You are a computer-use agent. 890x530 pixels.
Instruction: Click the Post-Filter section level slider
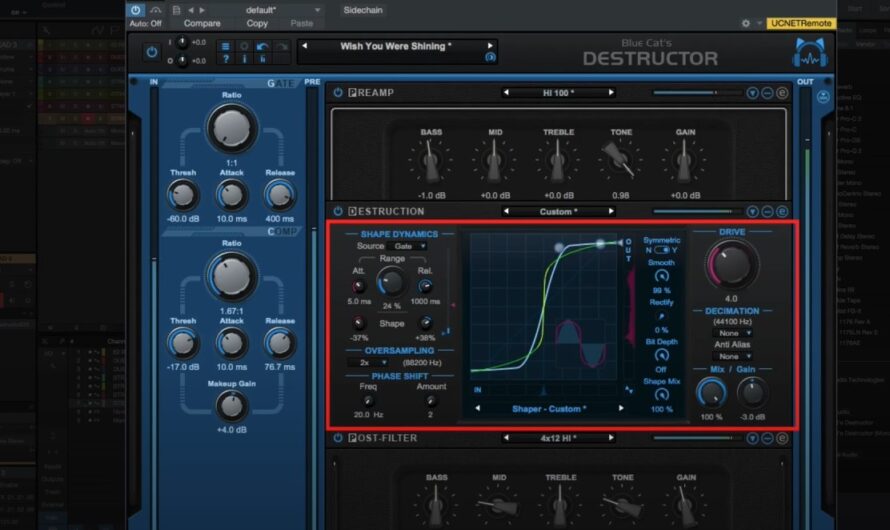click(x=697, y=438)
